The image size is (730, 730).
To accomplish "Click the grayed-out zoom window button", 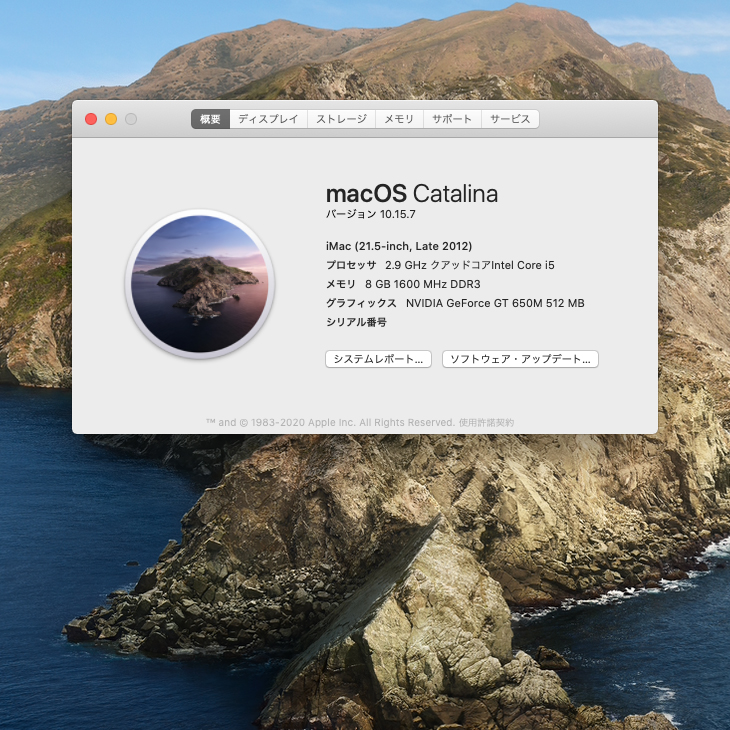I will point(131,119).
